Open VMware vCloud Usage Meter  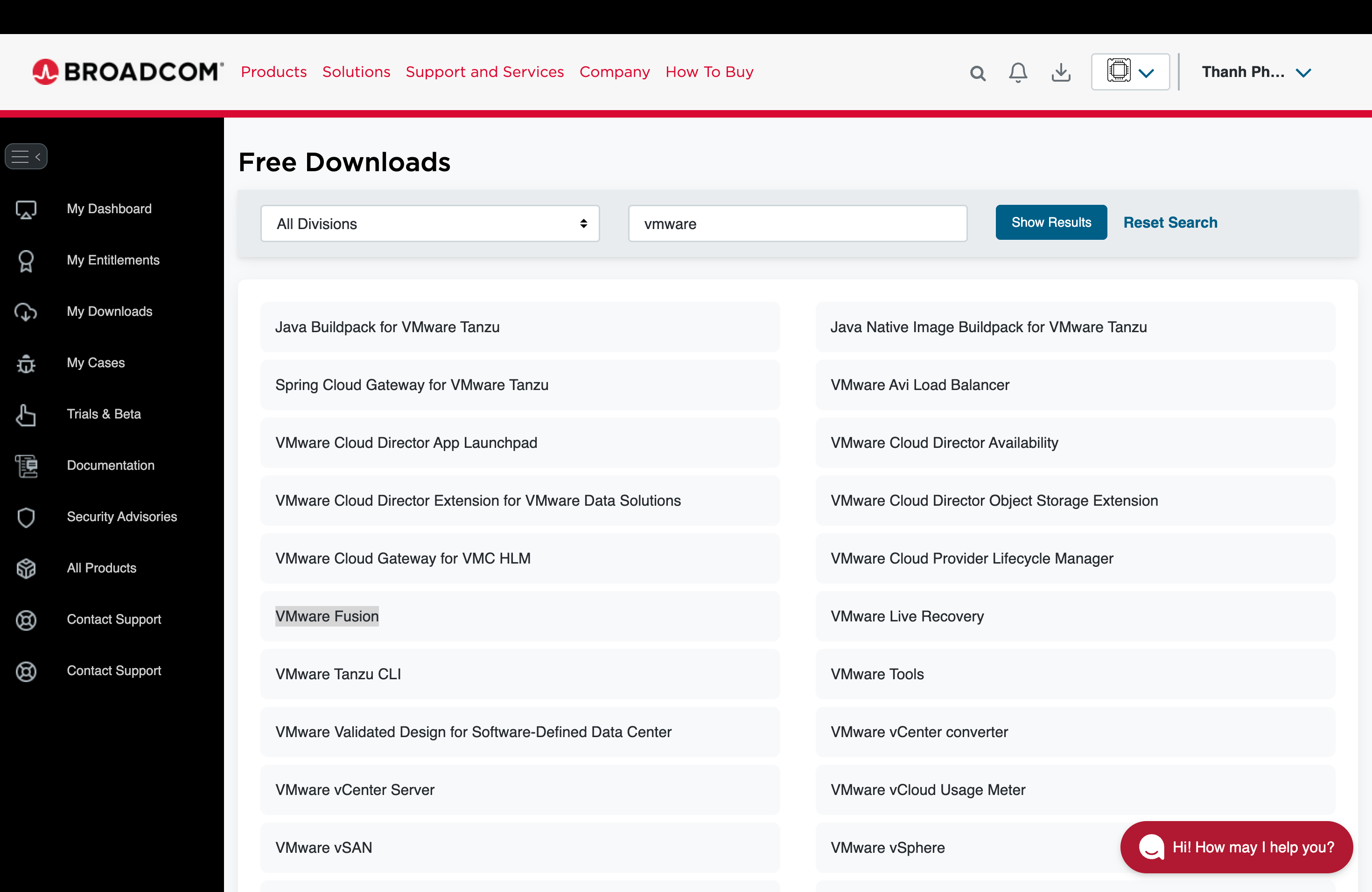pyautogui.click(x=1075, y=789)
